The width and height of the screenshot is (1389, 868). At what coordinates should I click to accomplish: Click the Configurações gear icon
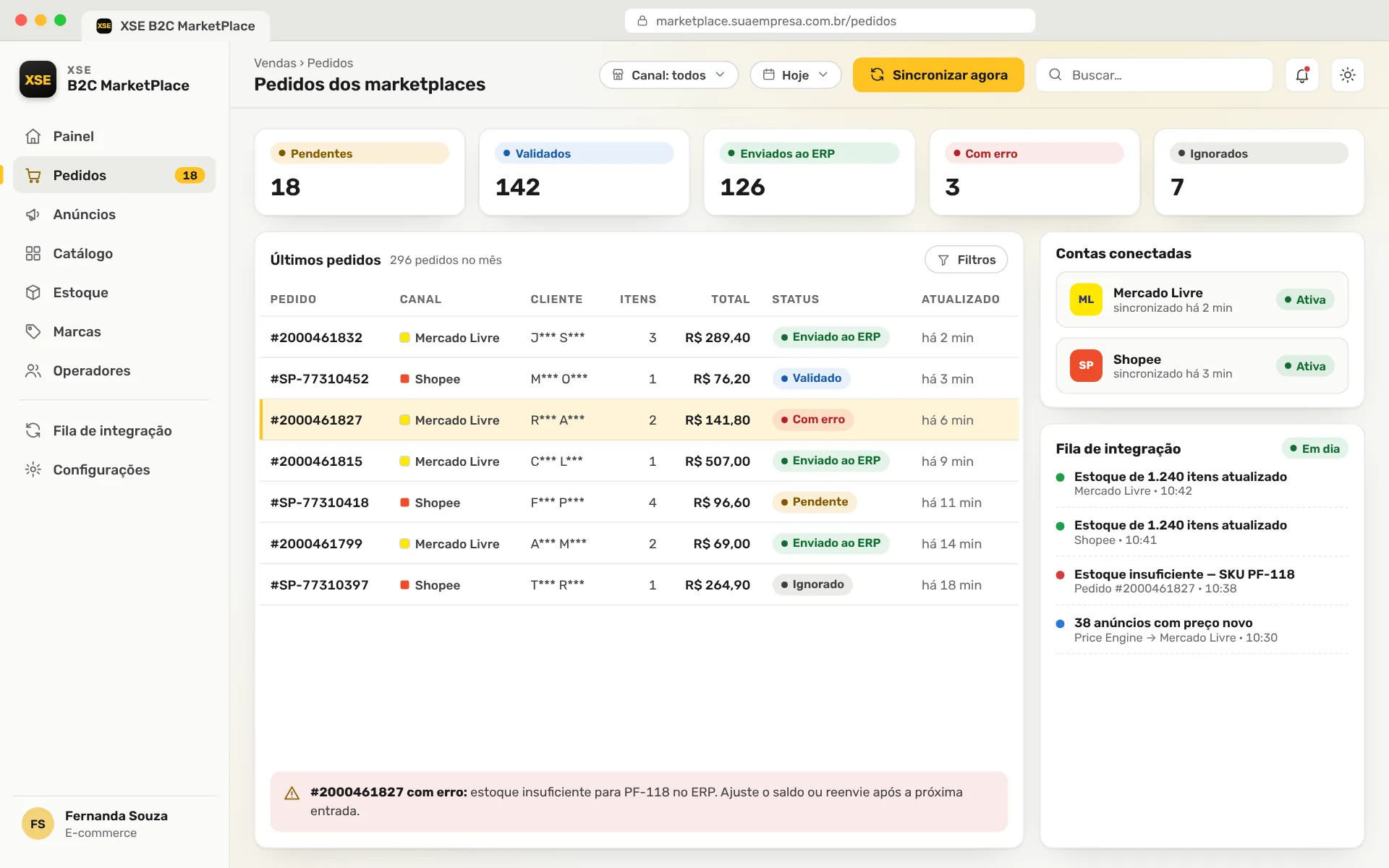[33, 469]
